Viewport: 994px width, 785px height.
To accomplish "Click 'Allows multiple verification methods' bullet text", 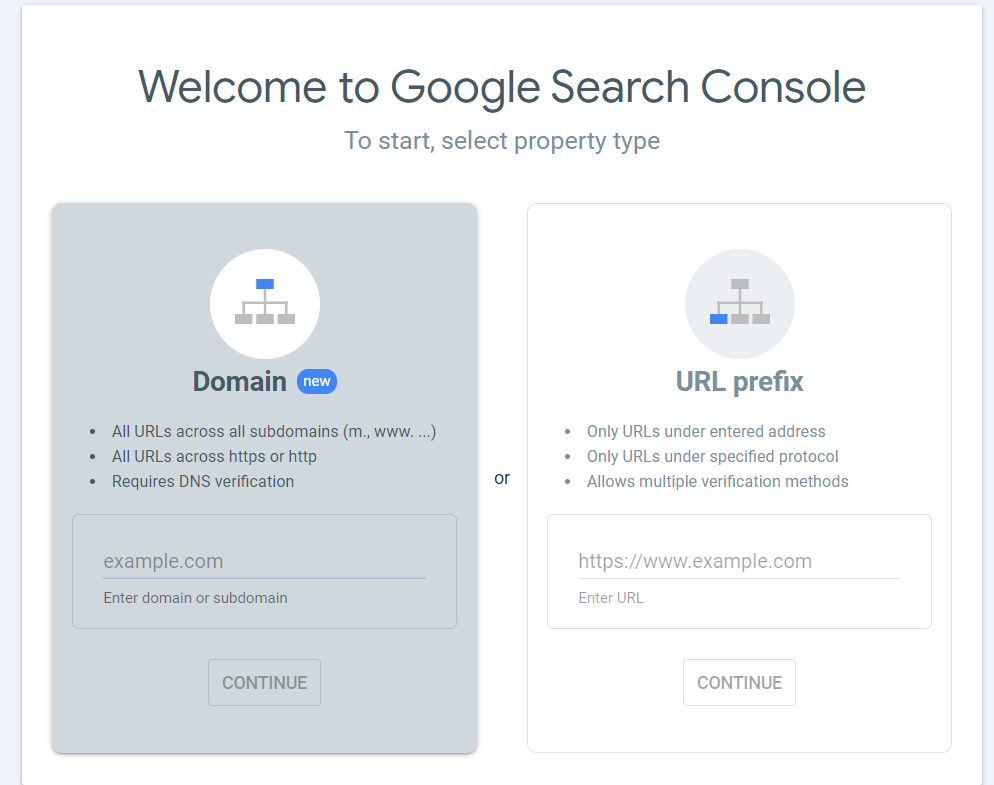I will [718, 481].
